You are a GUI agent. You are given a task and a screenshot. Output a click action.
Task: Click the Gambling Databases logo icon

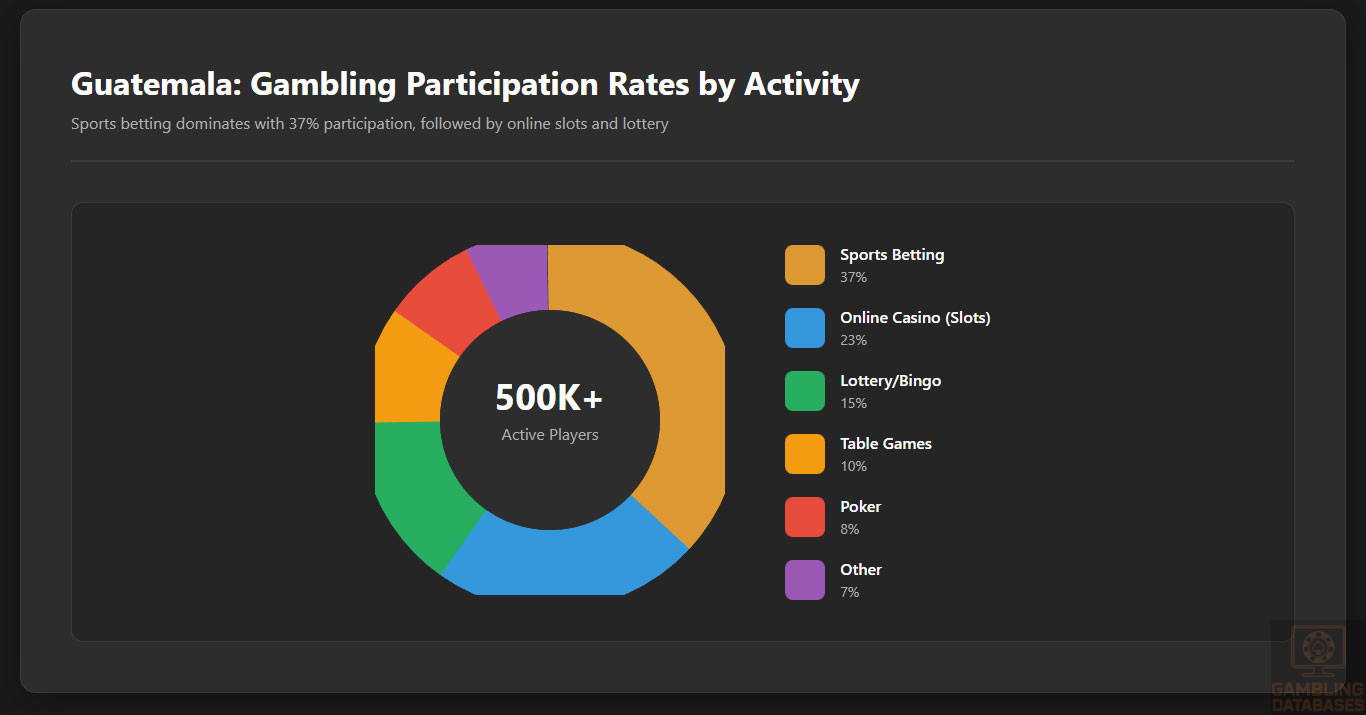[x=1317, y=650]
